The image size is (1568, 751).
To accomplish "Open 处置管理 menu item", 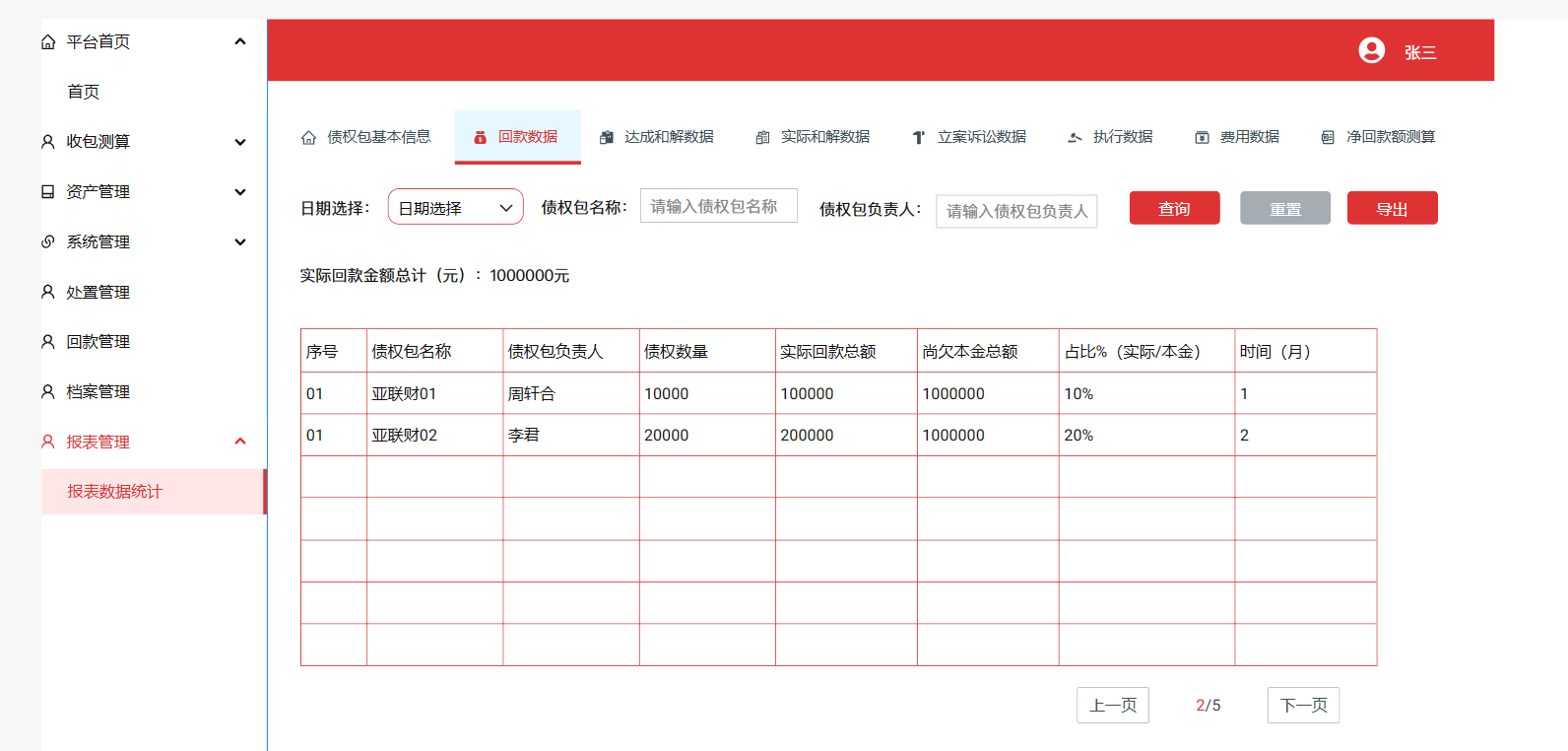I will 98,292.
